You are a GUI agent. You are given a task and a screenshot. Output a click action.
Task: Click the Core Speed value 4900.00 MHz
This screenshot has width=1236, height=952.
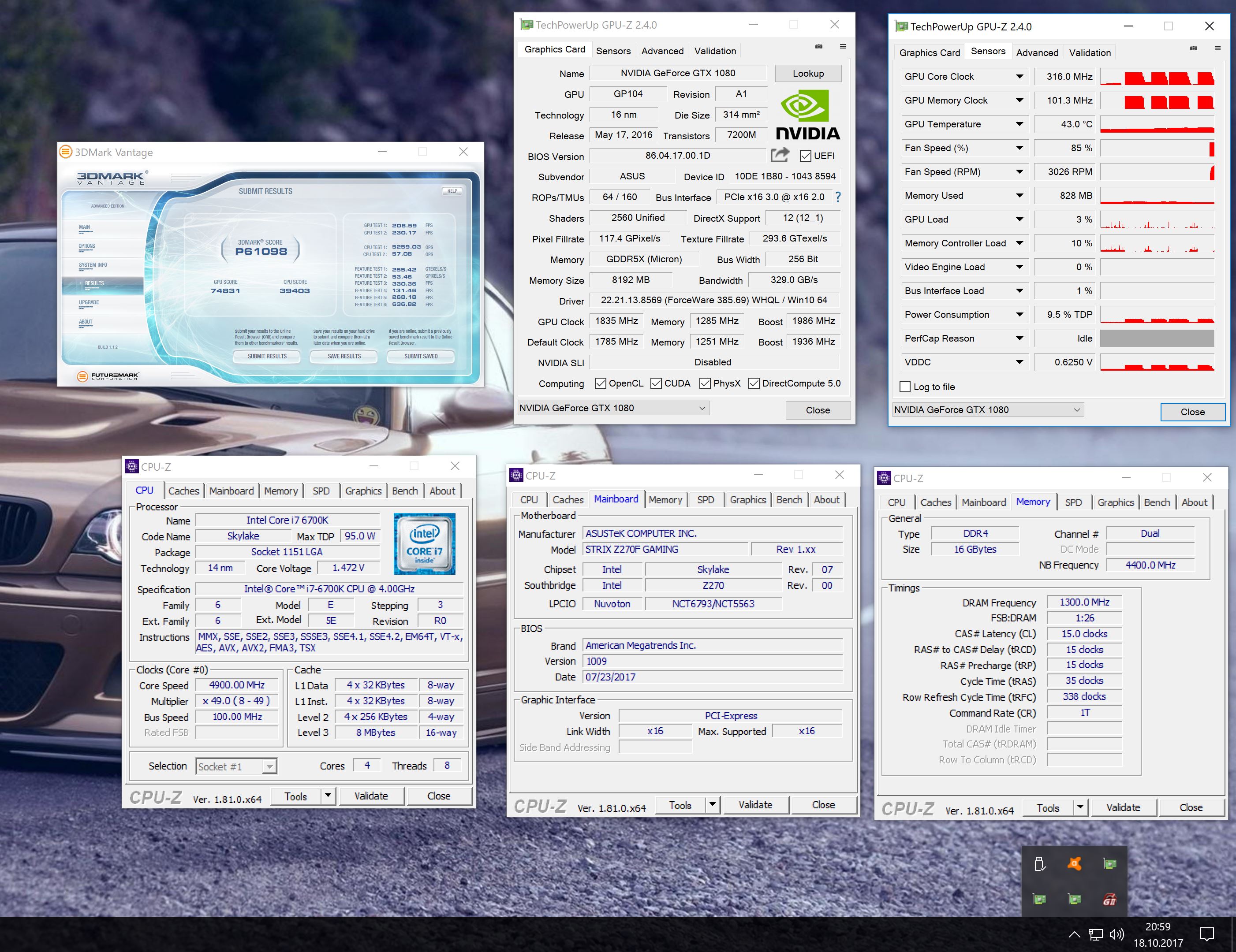[x=237, y=685]
